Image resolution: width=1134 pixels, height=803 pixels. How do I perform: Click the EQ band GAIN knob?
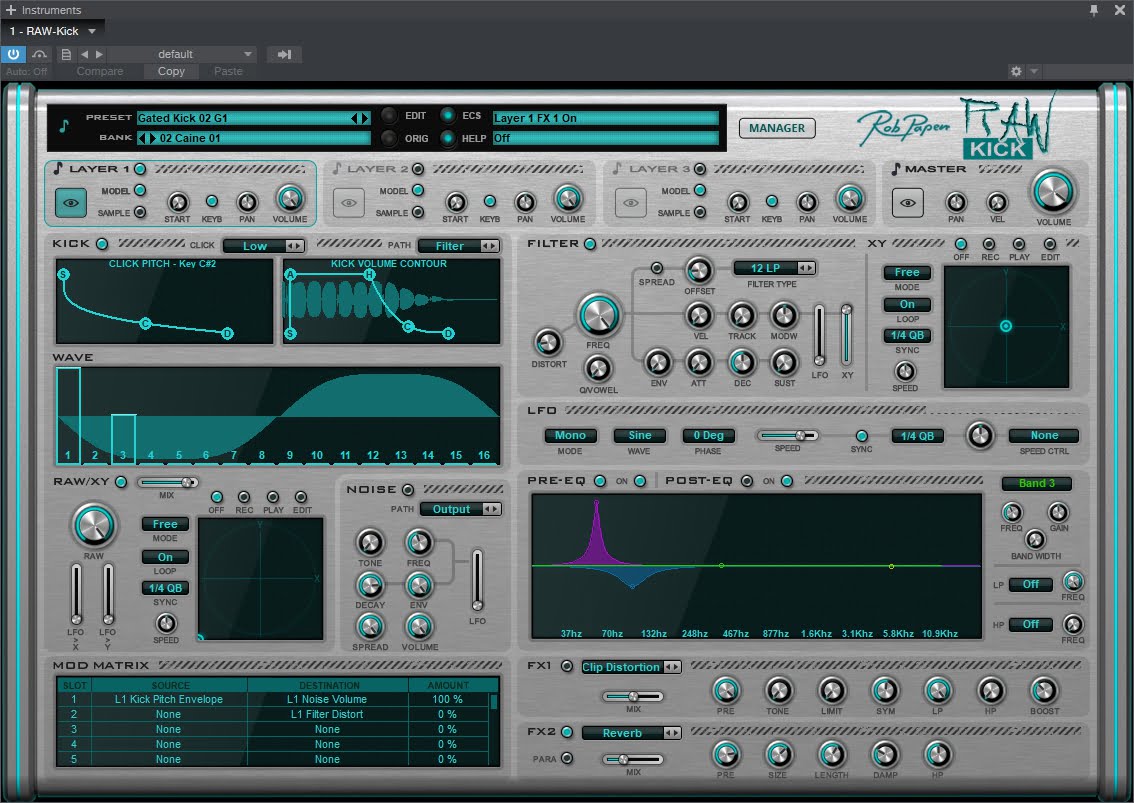coord(1058,513)
